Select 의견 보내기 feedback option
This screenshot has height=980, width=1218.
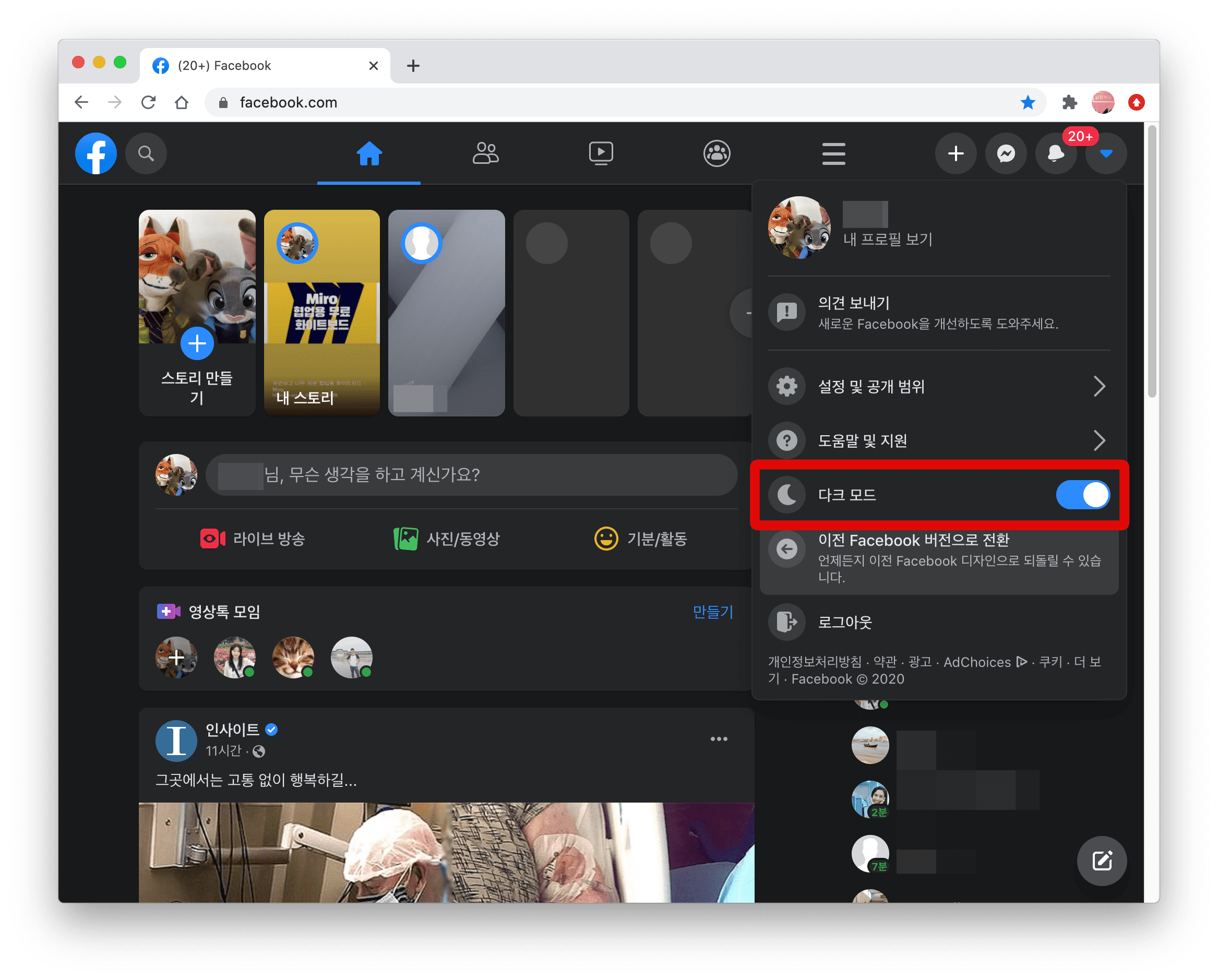(939, 313)
